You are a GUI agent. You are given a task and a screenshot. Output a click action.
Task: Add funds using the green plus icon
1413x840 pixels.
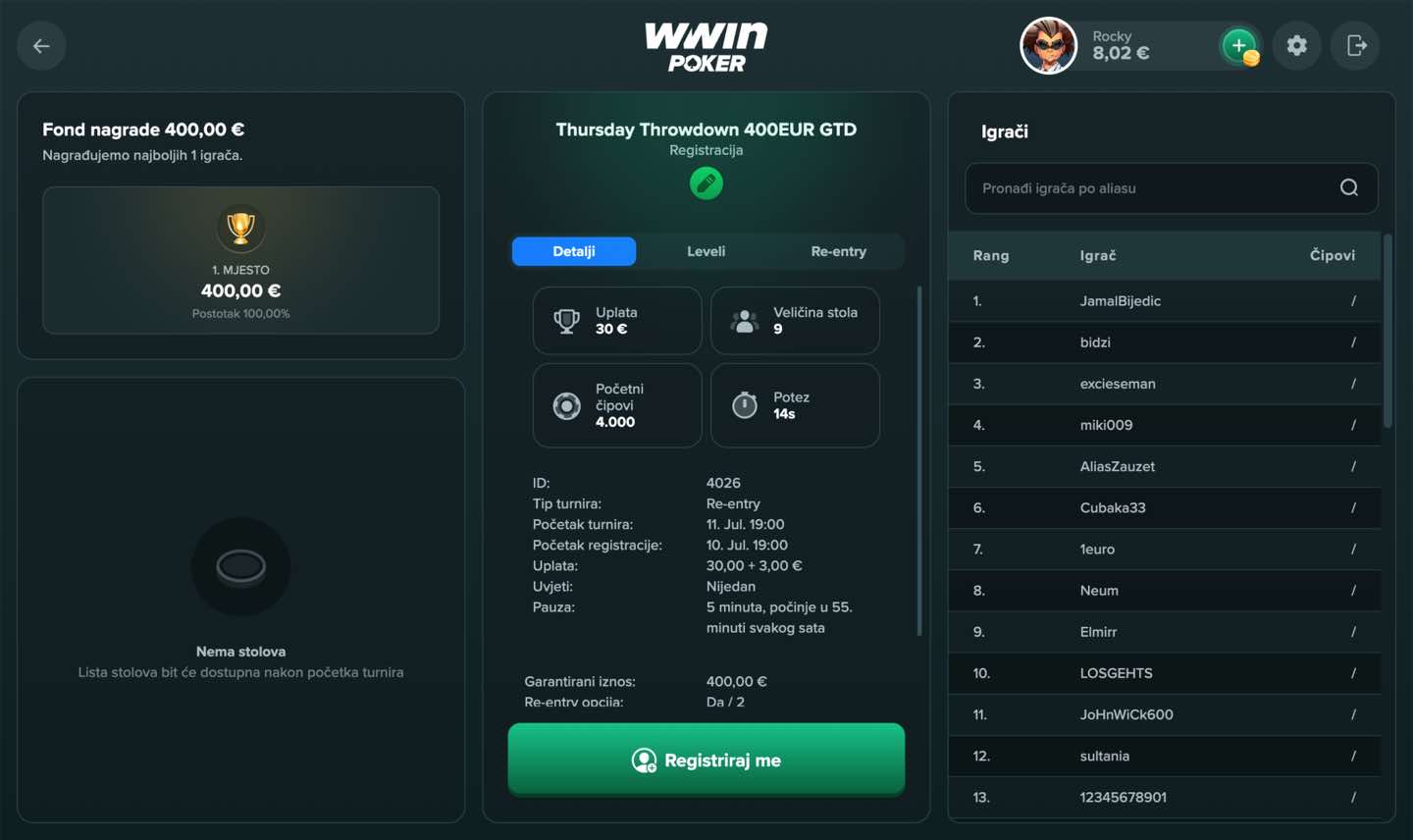(x=1240, y=46)
